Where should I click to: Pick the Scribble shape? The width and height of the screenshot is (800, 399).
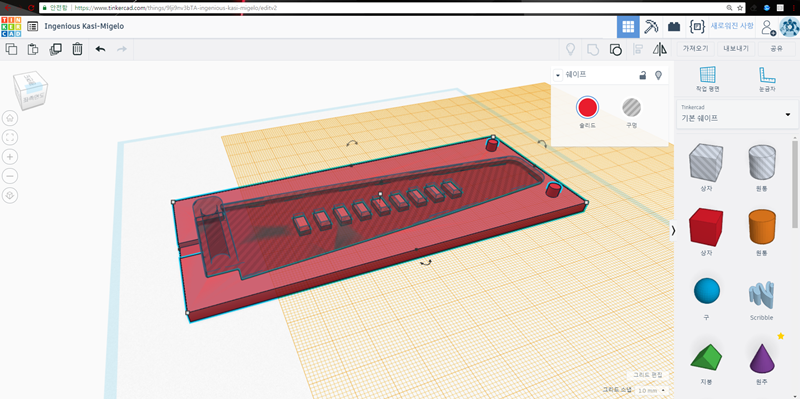tap(762, 294)
